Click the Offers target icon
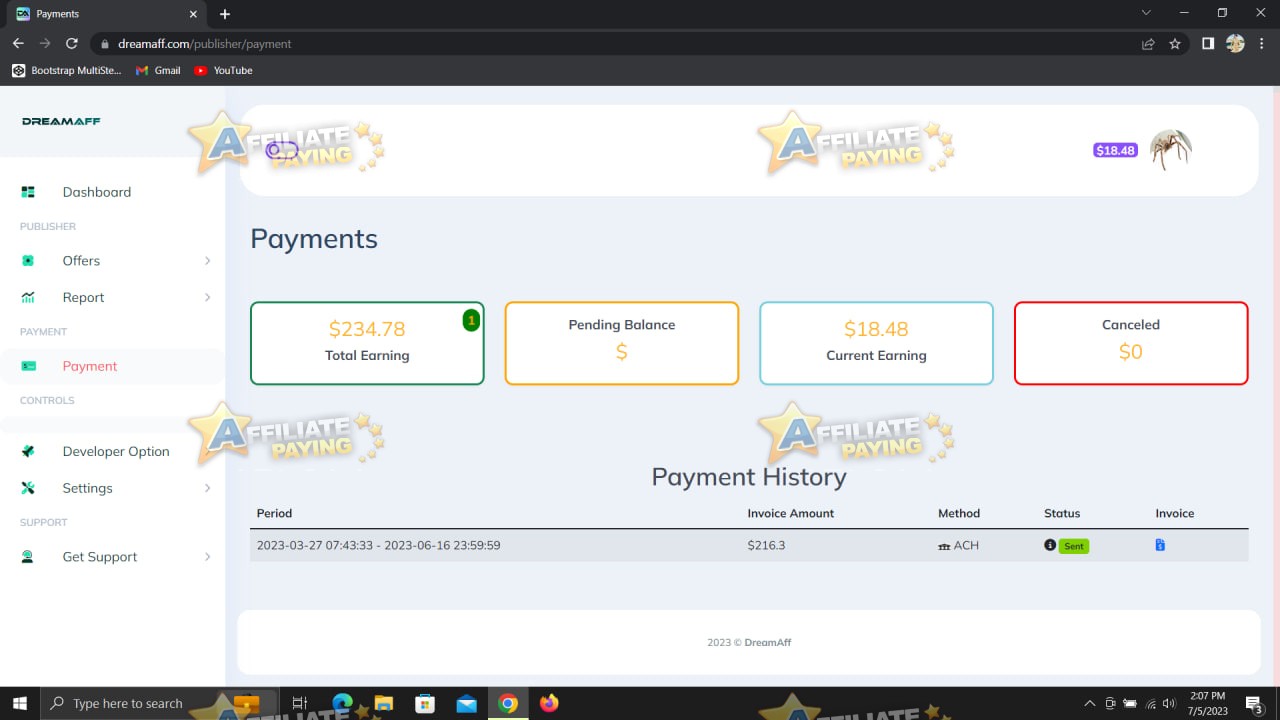The width and height of the screenshot is (1280, 720). pos(30,260)
